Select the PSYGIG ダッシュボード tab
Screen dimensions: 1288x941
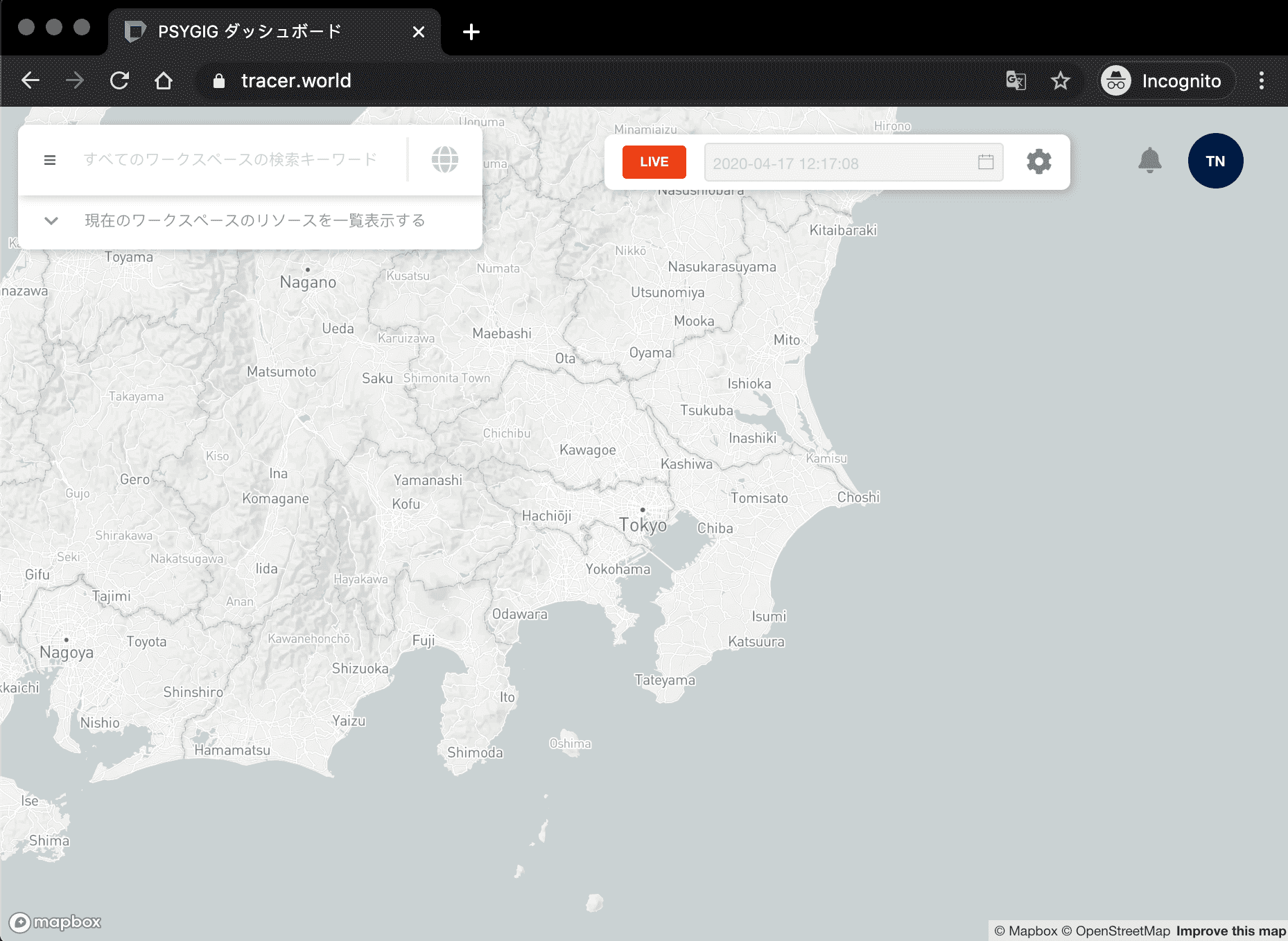click(x=250, y=32)
